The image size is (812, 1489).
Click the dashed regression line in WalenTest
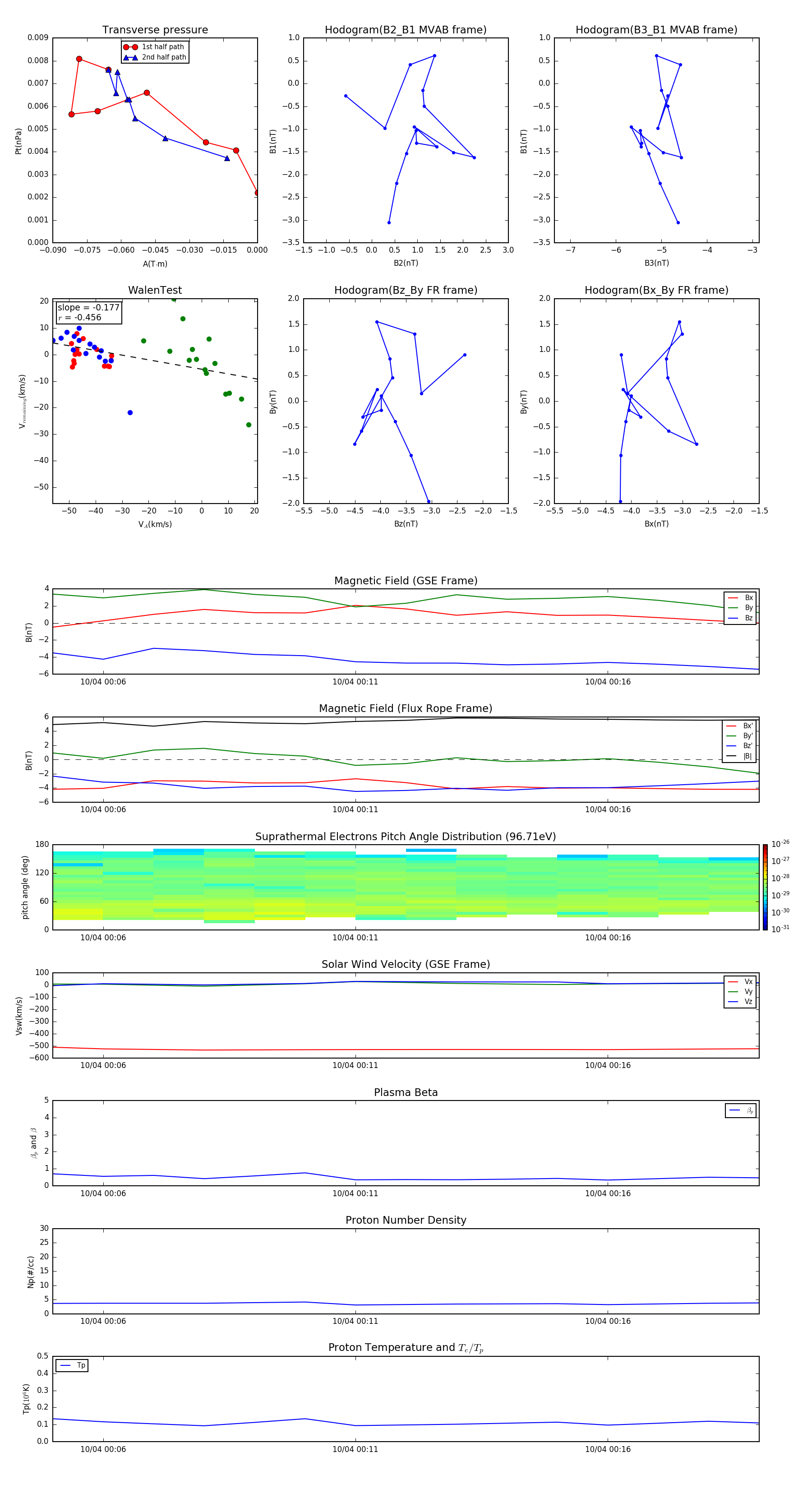(155, 361)
